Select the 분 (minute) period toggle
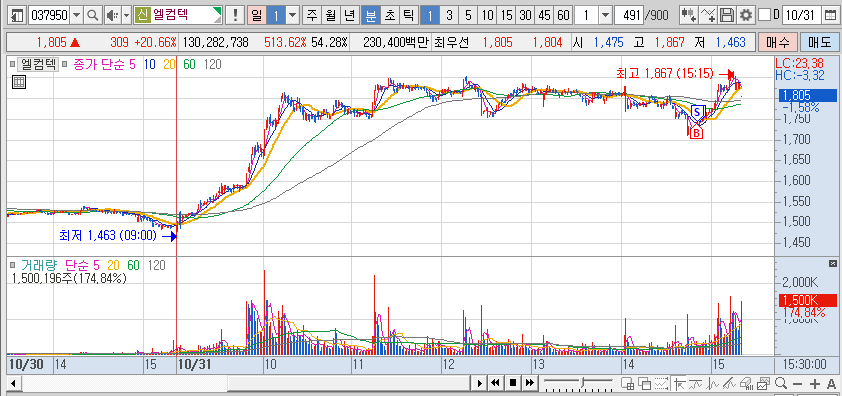 (371, 15)
